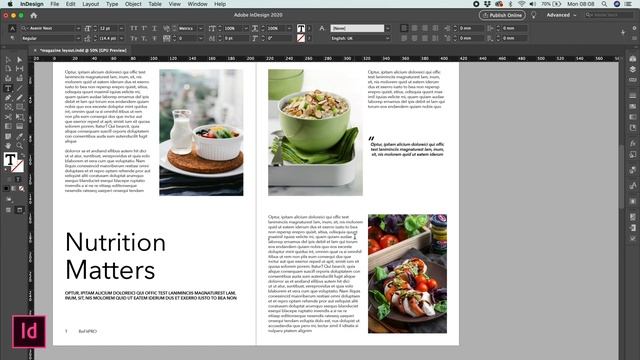Open the Table menu
This screenshot has height=360, width=640.
pyautogui.click(x=155, y=4)
